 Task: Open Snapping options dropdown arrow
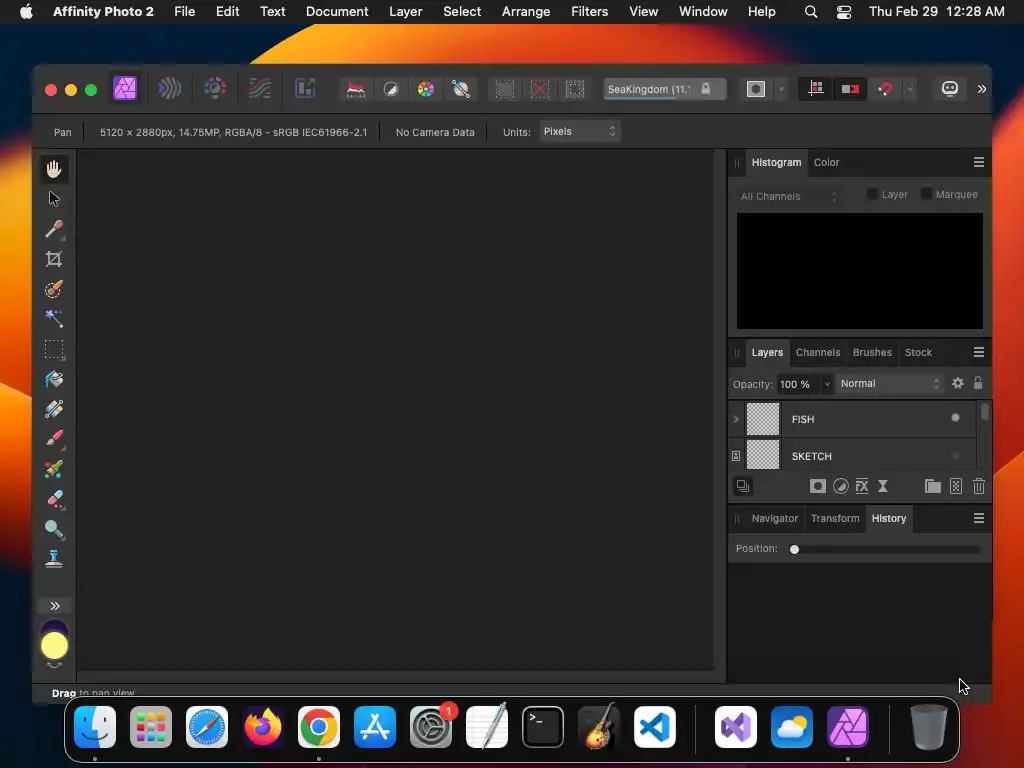(x=910, y=89)
